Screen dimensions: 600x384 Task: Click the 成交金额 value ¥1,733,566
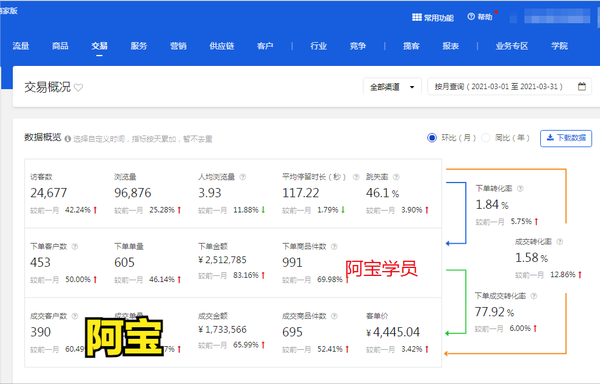[222, 330]
